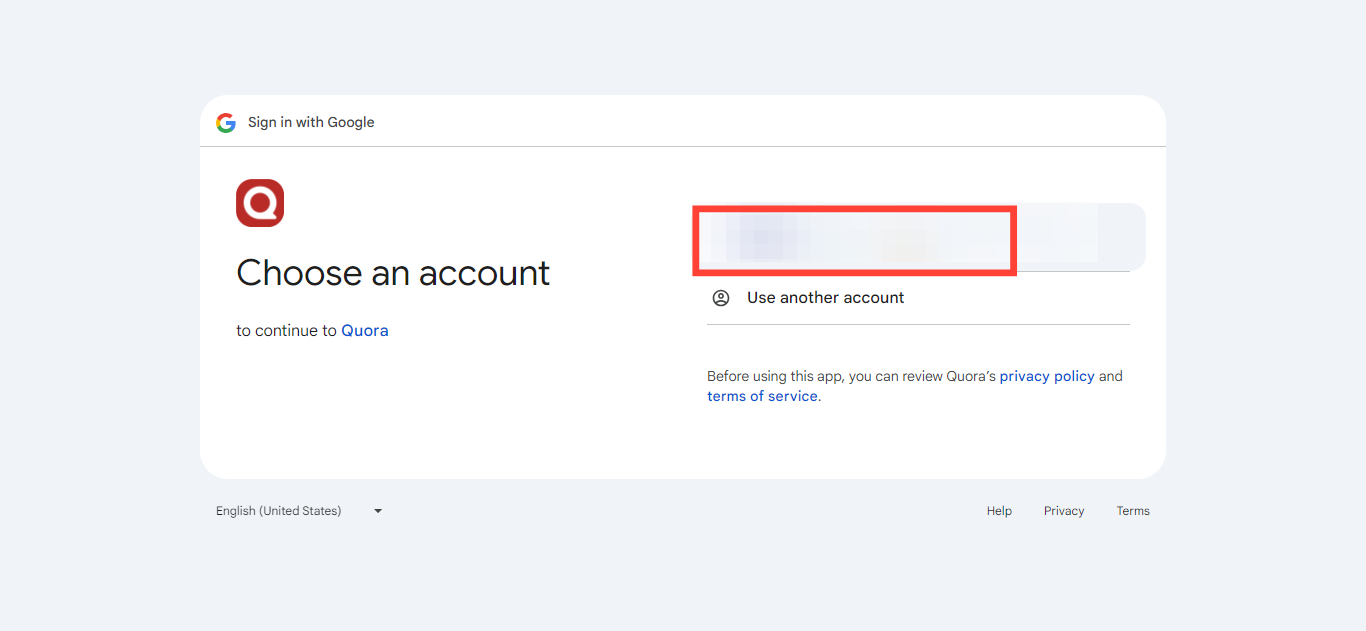Click the "Sign in with Google" header text
Viewport: 1366px width, 631px height.
(311, 122)
